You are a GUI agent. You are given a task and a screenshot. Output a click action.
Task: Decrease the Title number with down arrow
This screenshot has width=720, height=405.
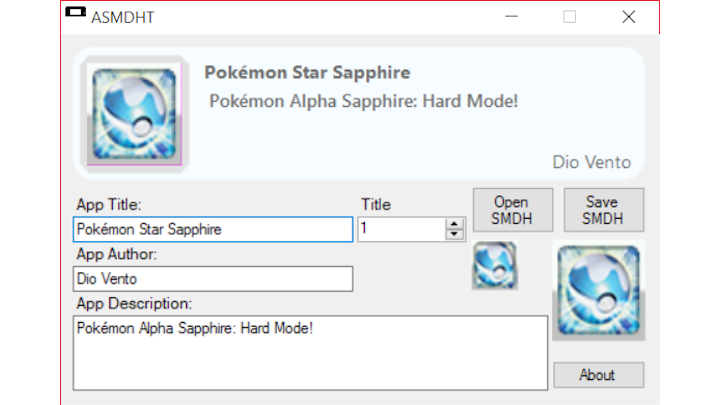coord(454,234)
